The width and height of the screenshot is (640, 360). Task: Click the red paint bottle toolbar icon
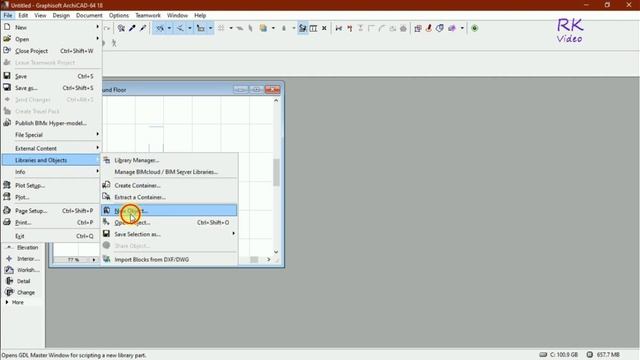(x=429, y=28)
